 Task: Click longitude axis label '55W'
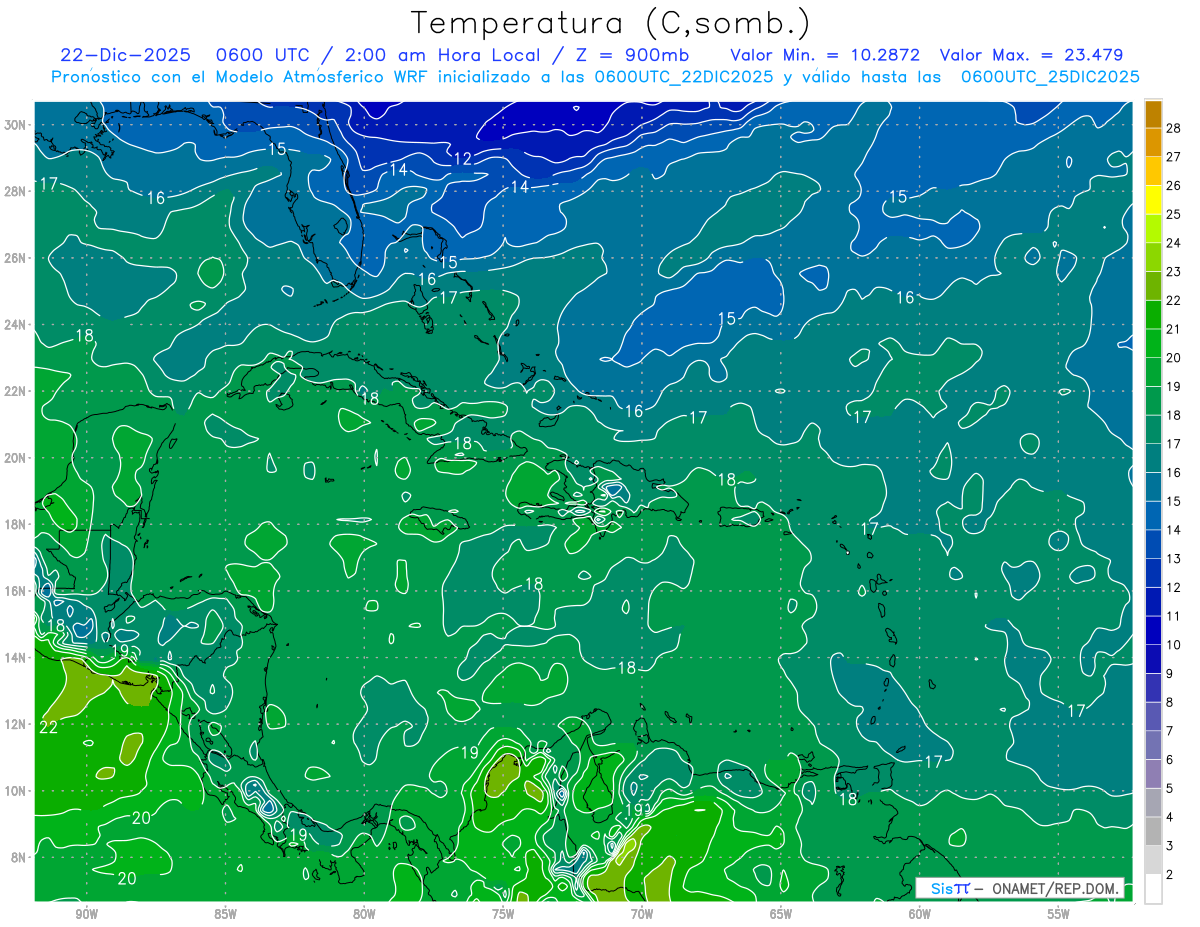click(x=1059, y=914)
